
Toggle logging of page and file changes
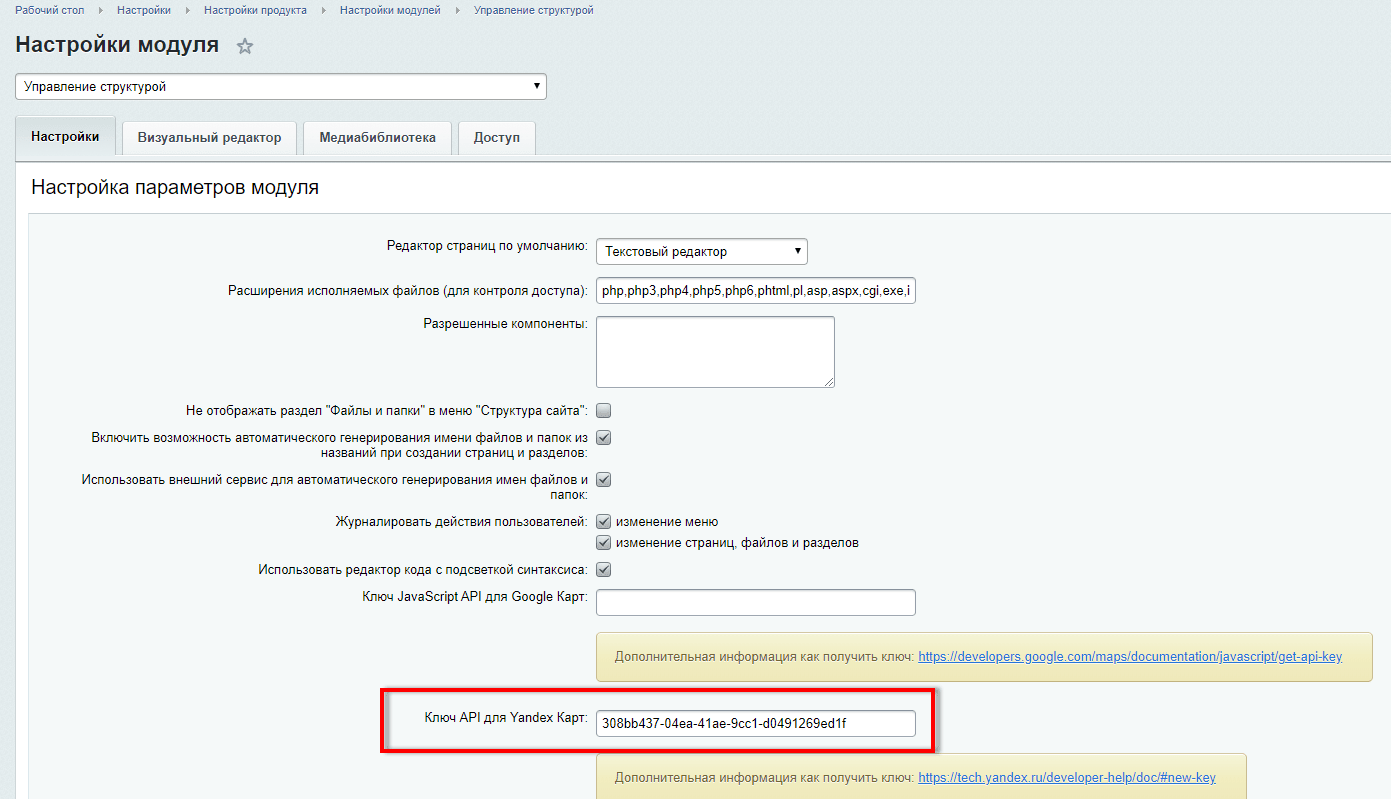(x=604, y=543)
